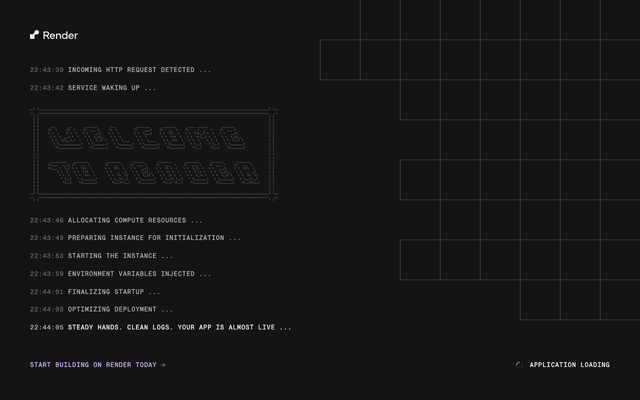
Task: Select the Preparing Instance for Initialization line
Action: 135,238
